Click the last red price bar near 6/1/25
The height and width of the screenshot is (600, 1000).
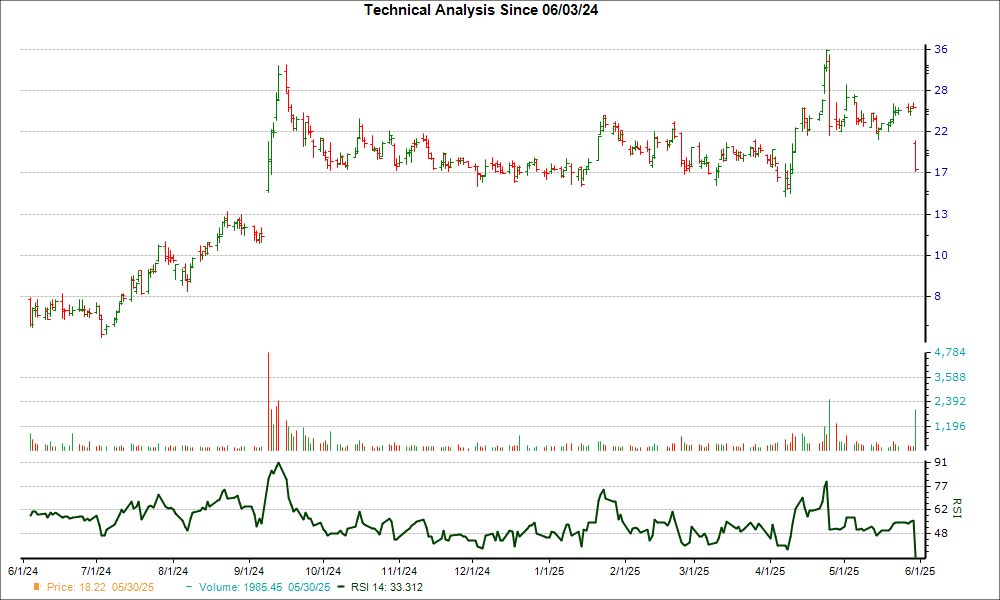(915, 156)
